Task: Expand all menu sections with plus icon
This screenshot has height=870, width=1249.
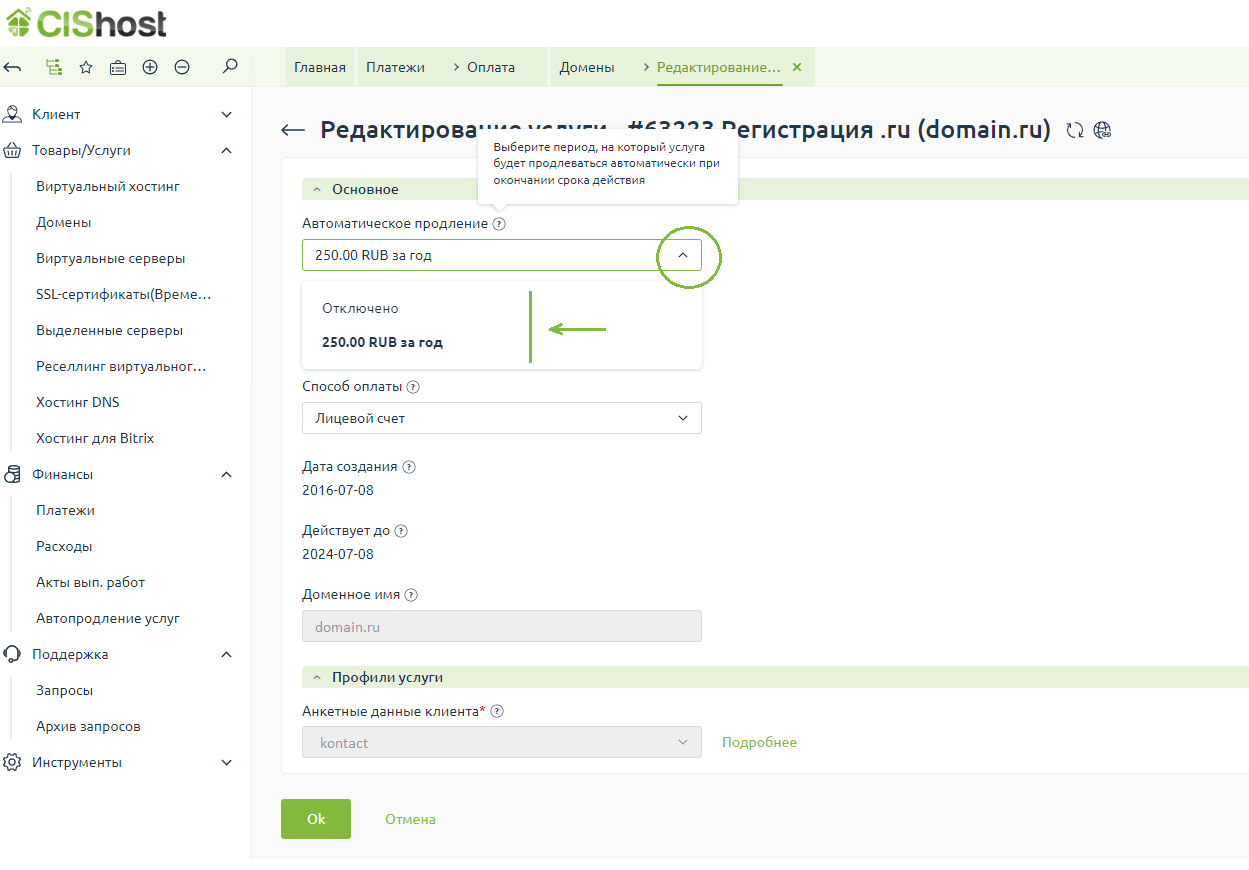Action: (x=150, y=67)
